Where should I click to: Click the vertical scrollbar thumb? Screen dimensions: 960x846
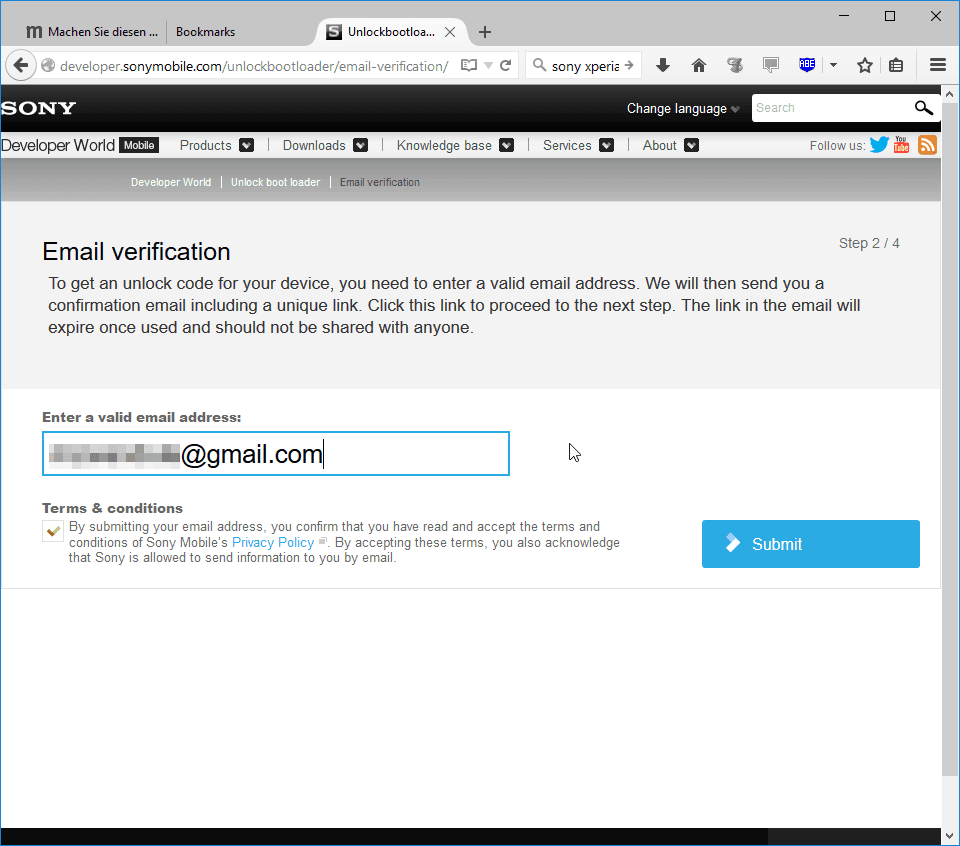coord(950,438)
